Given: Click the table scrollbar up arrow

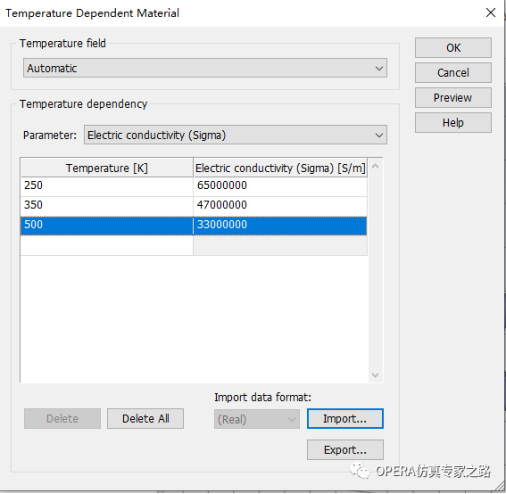Looking at the screenshot, I should (375, 166).
